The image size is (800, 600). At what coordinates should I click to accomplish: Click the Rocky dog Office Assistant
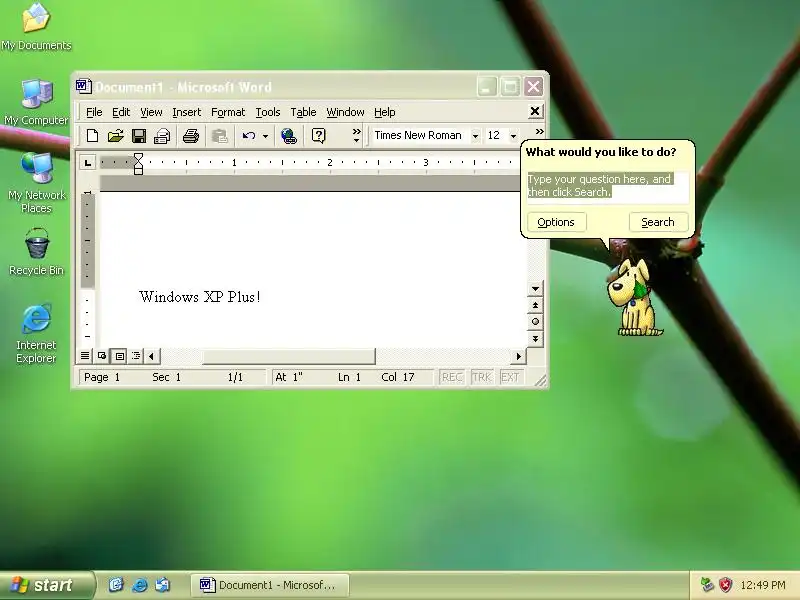(633, 297)
